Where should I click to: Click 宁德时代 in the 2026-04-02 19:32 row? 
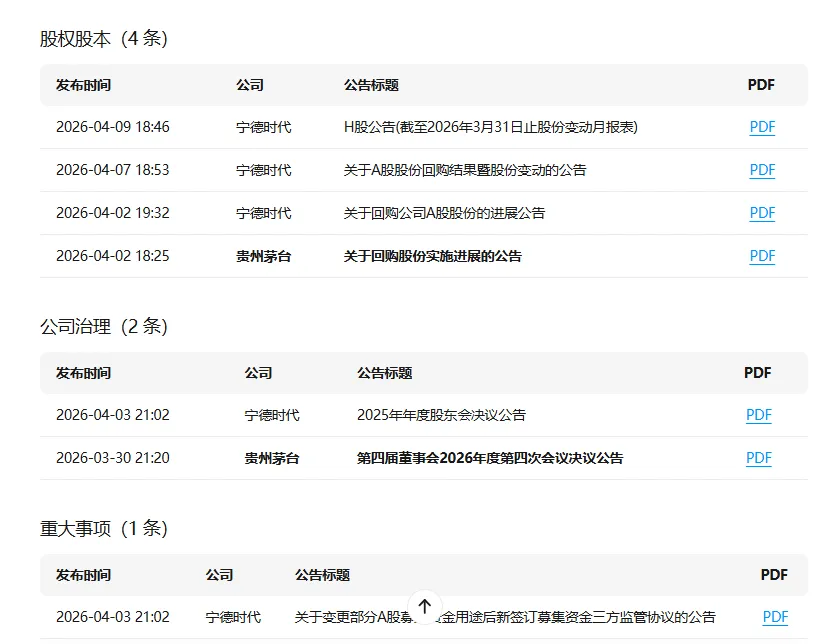tap(263, 213)
